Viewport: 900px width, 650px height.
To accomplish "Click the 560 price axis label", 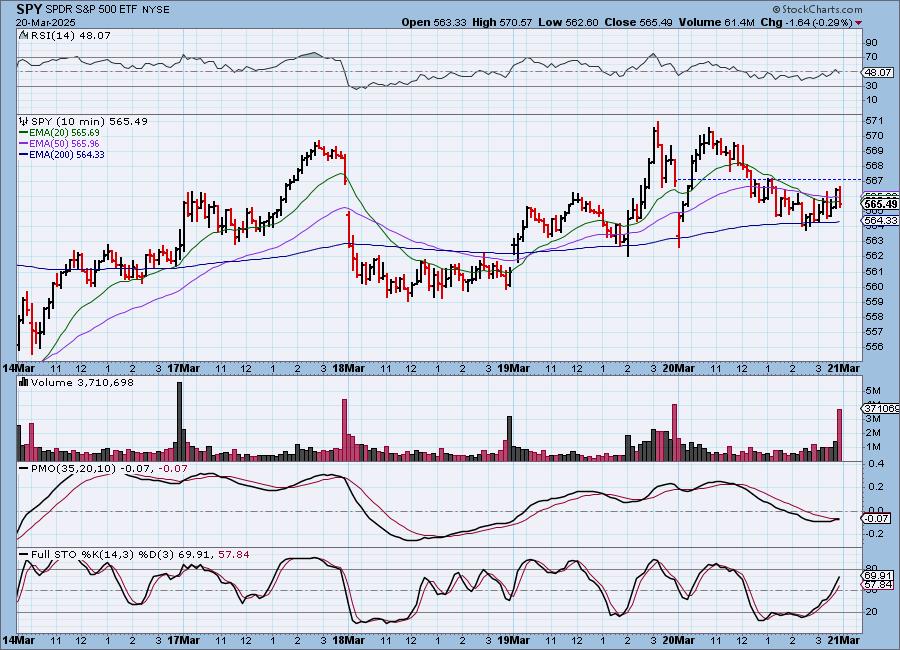I will pos(874,287).
